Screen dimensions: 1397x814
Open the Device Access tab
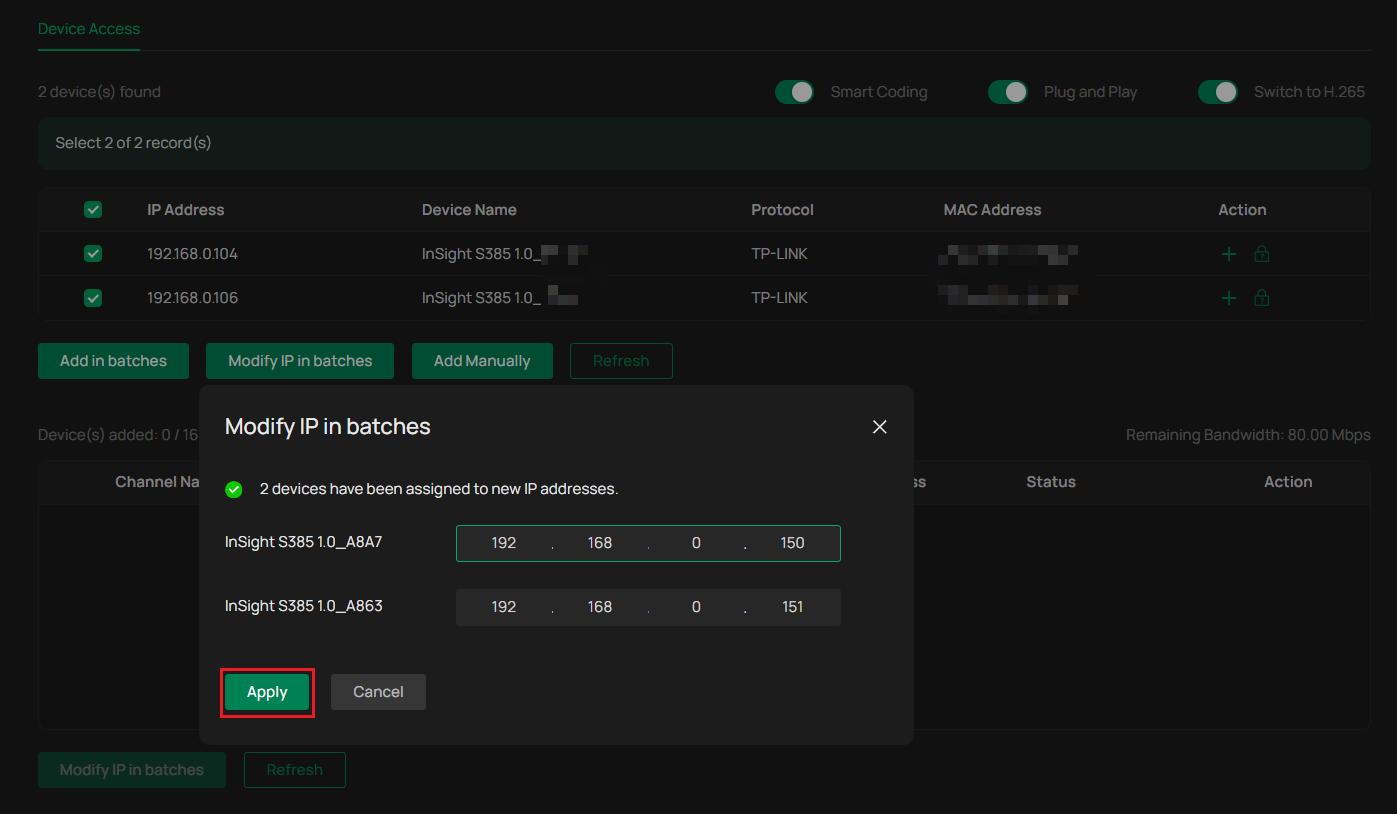coord(89,29)
